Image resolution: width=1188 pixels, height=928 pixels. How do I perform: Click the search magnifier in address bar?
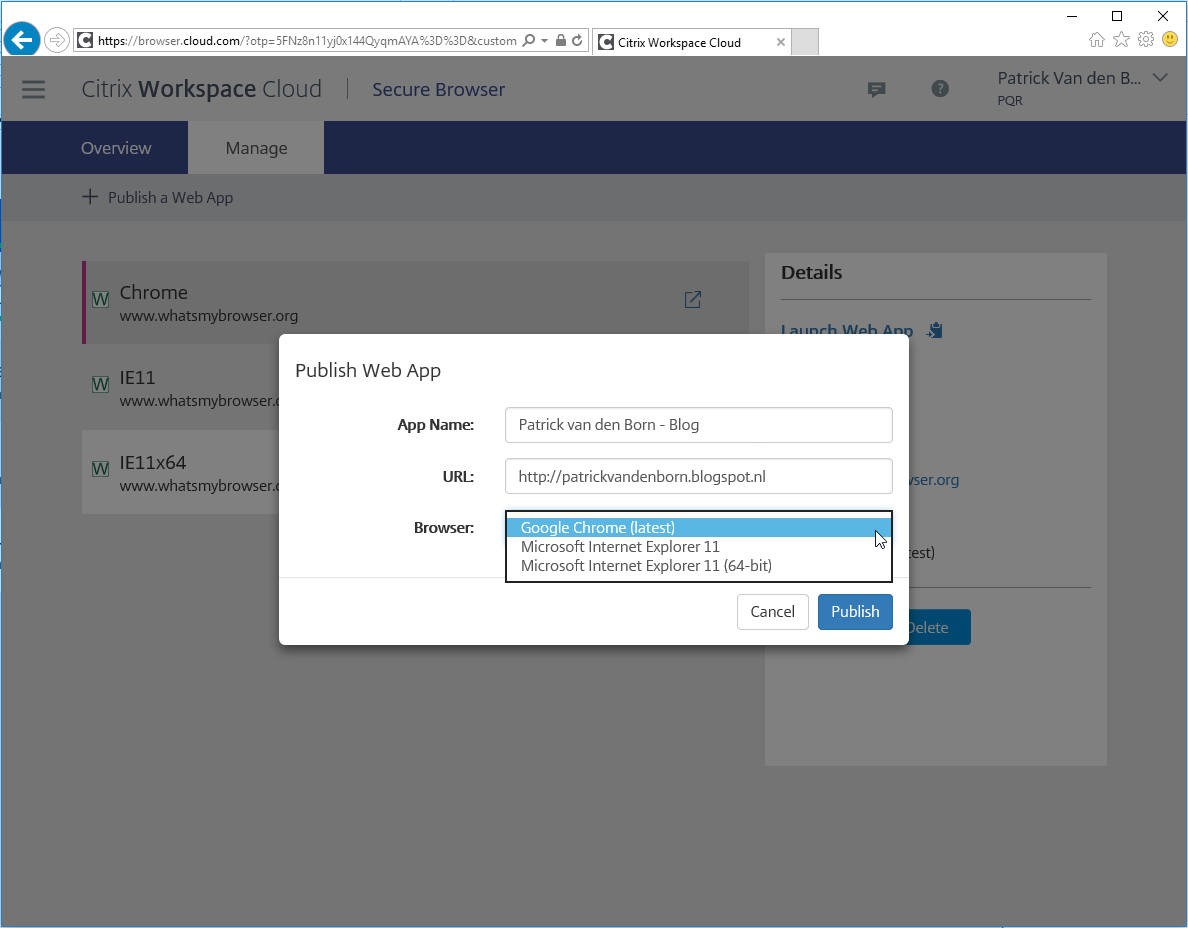(x=529, y=40)
